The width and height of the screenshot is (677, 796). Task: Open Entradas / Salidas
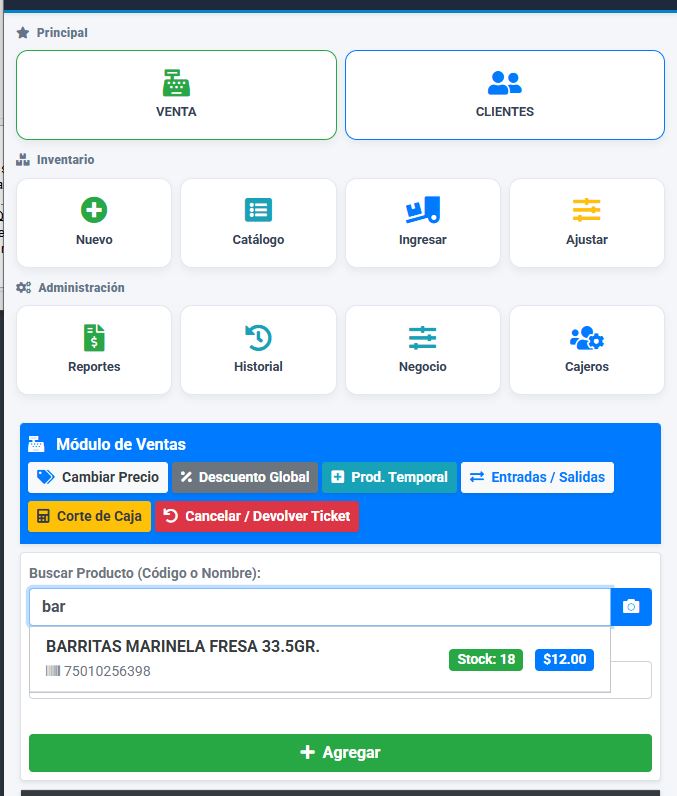(537, 477)
